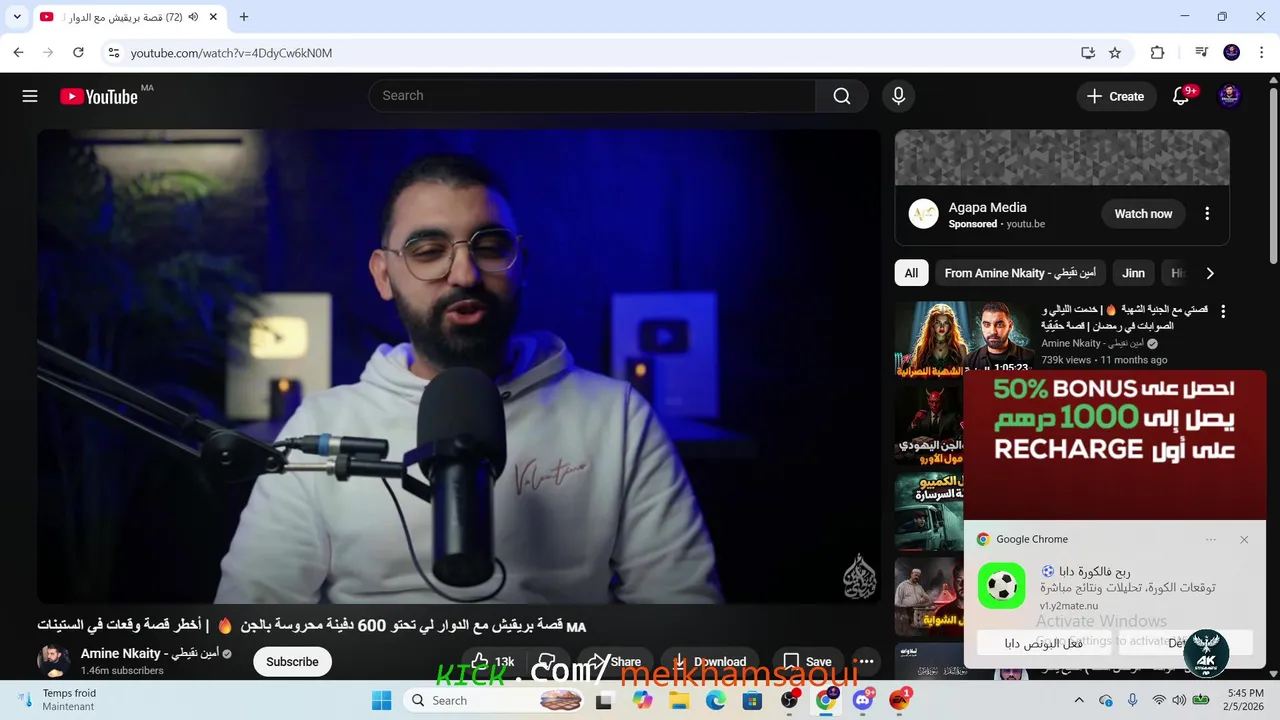Go back in Chrome
Viewport: 1280px width, 720px height.
[x=18, y=52]
